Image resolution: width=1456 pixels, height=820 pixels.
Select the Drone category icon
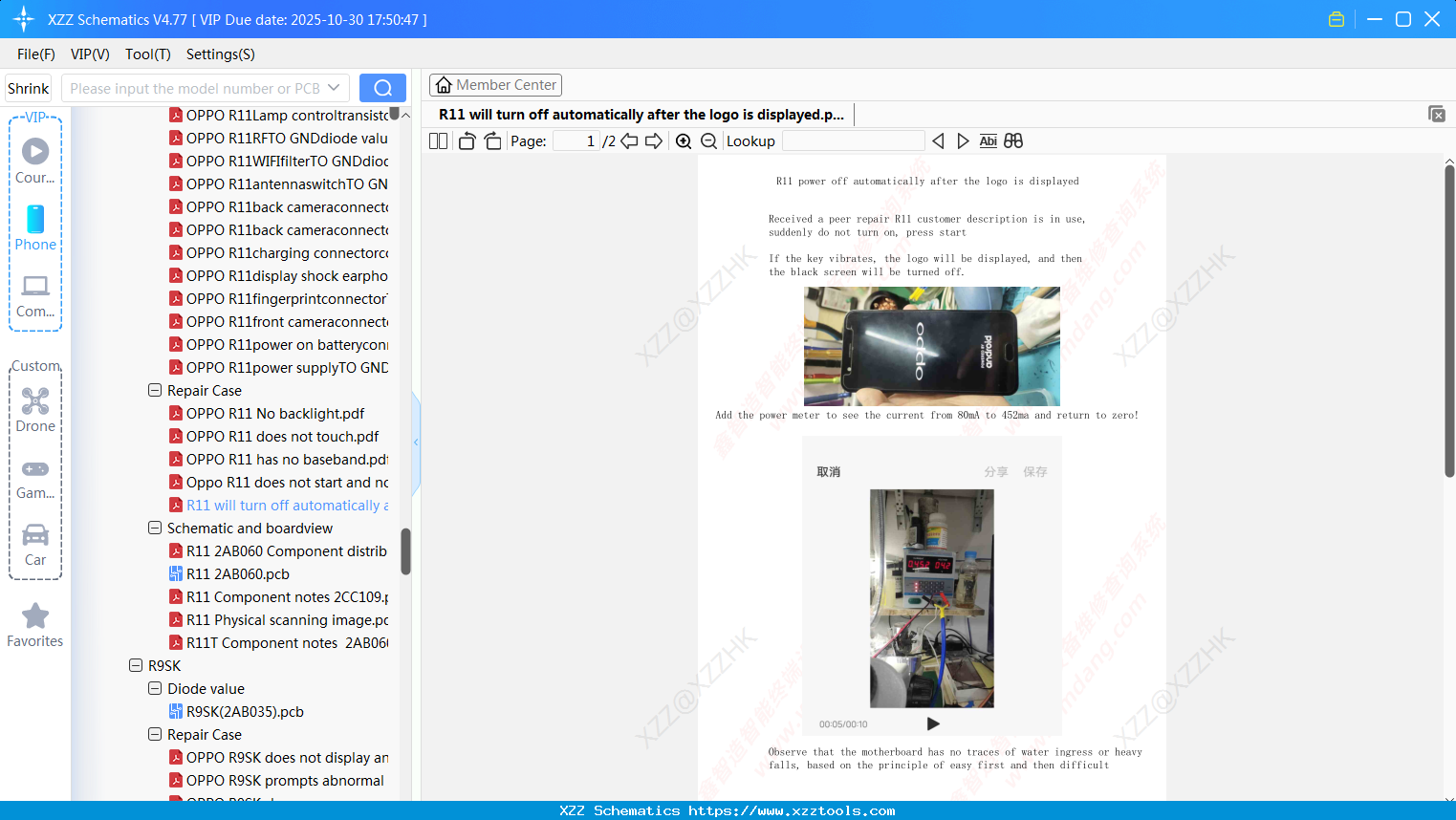(35, 410)
